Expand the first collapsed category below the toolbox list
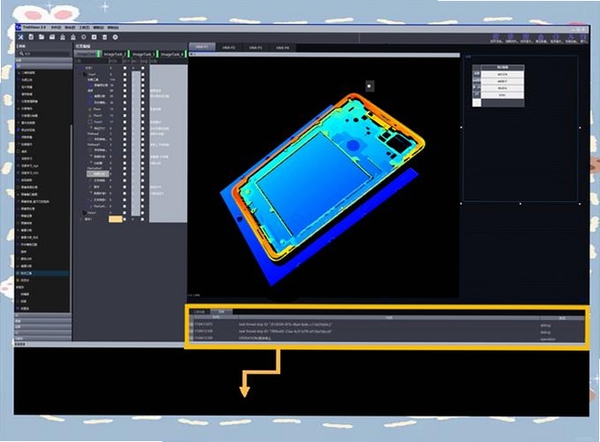Viewport: 600px width, 442px height. click(x=43, y=315)
